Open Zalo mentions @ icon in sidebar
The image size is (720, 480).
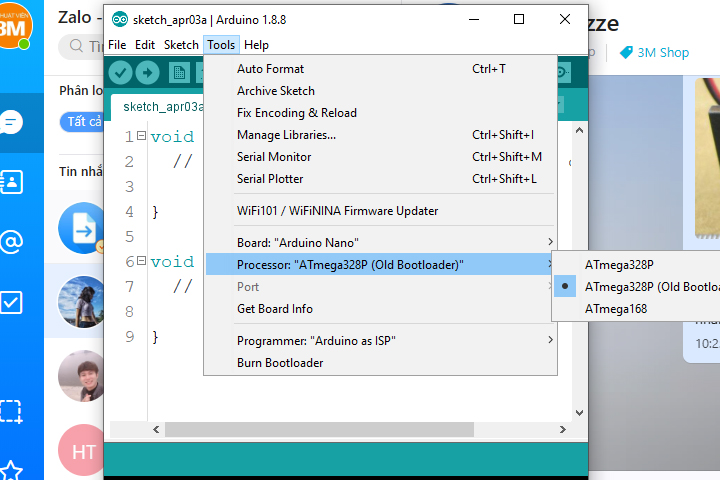11,242
